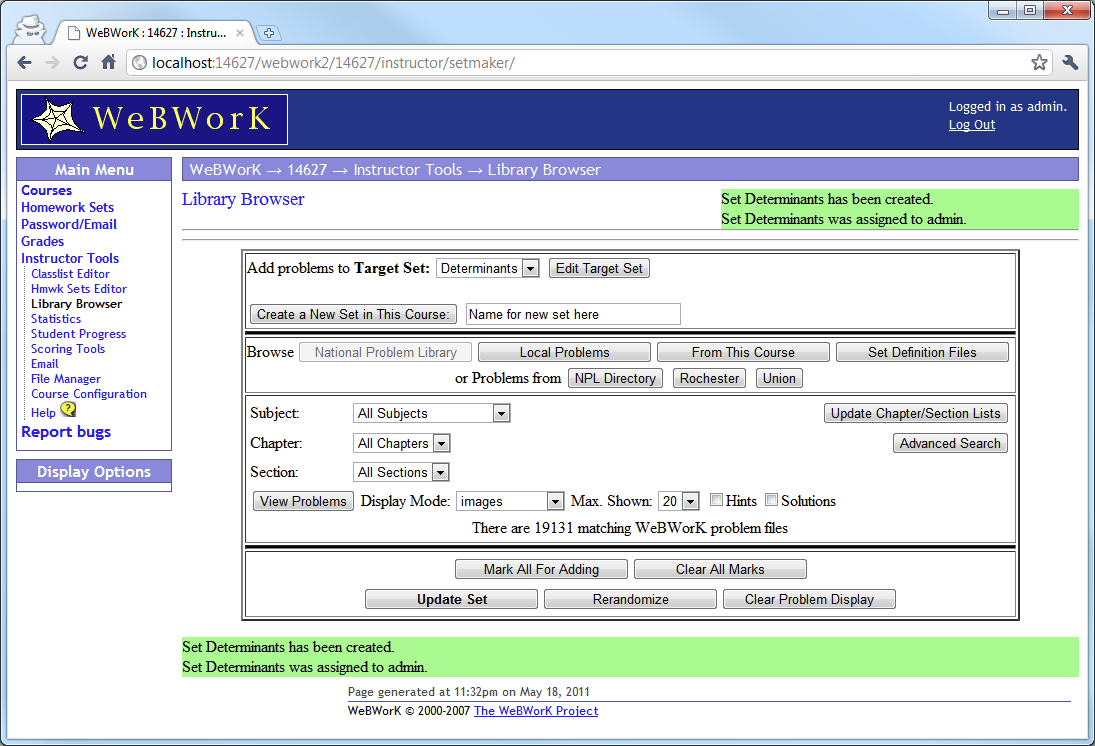Click Library Browser in sidebar

pos(76,304)
